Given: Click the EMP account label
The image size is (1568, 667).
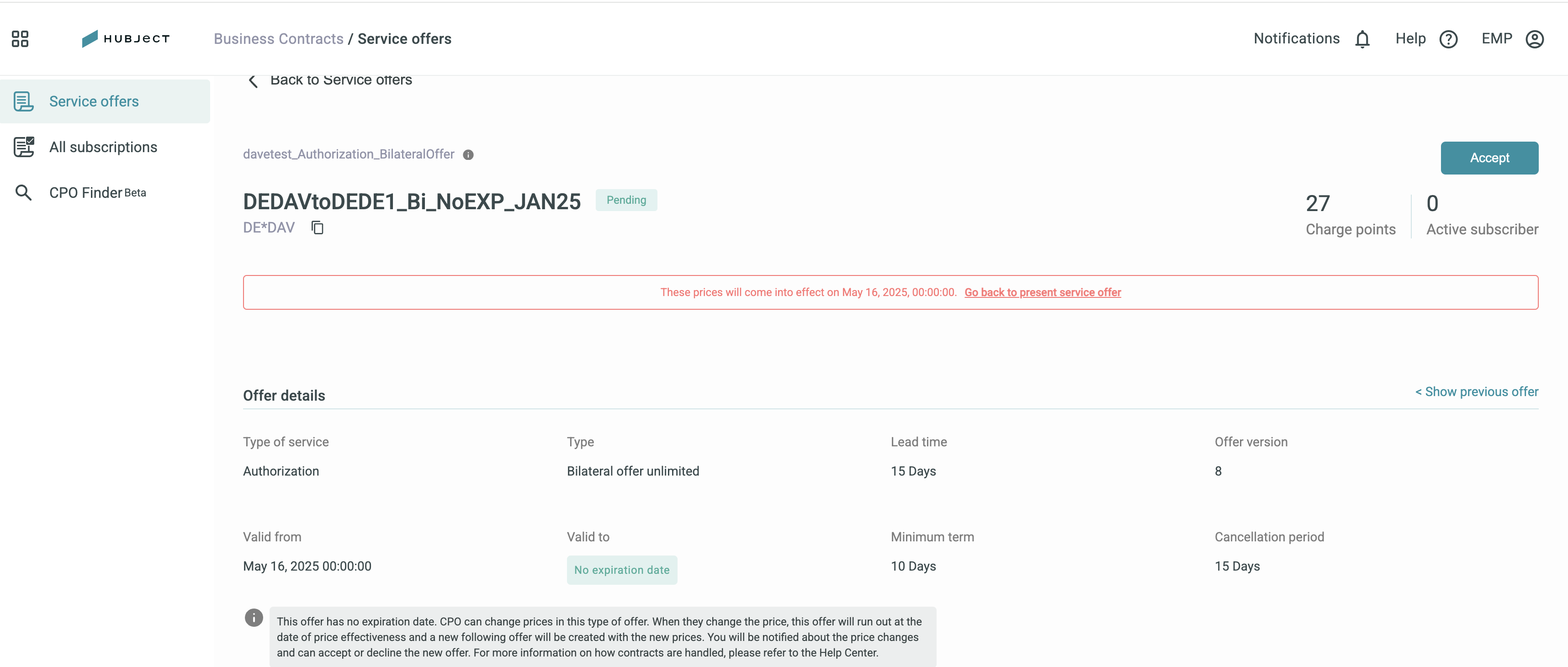Looking at the screenshot, I should [x=1496, y=39].
